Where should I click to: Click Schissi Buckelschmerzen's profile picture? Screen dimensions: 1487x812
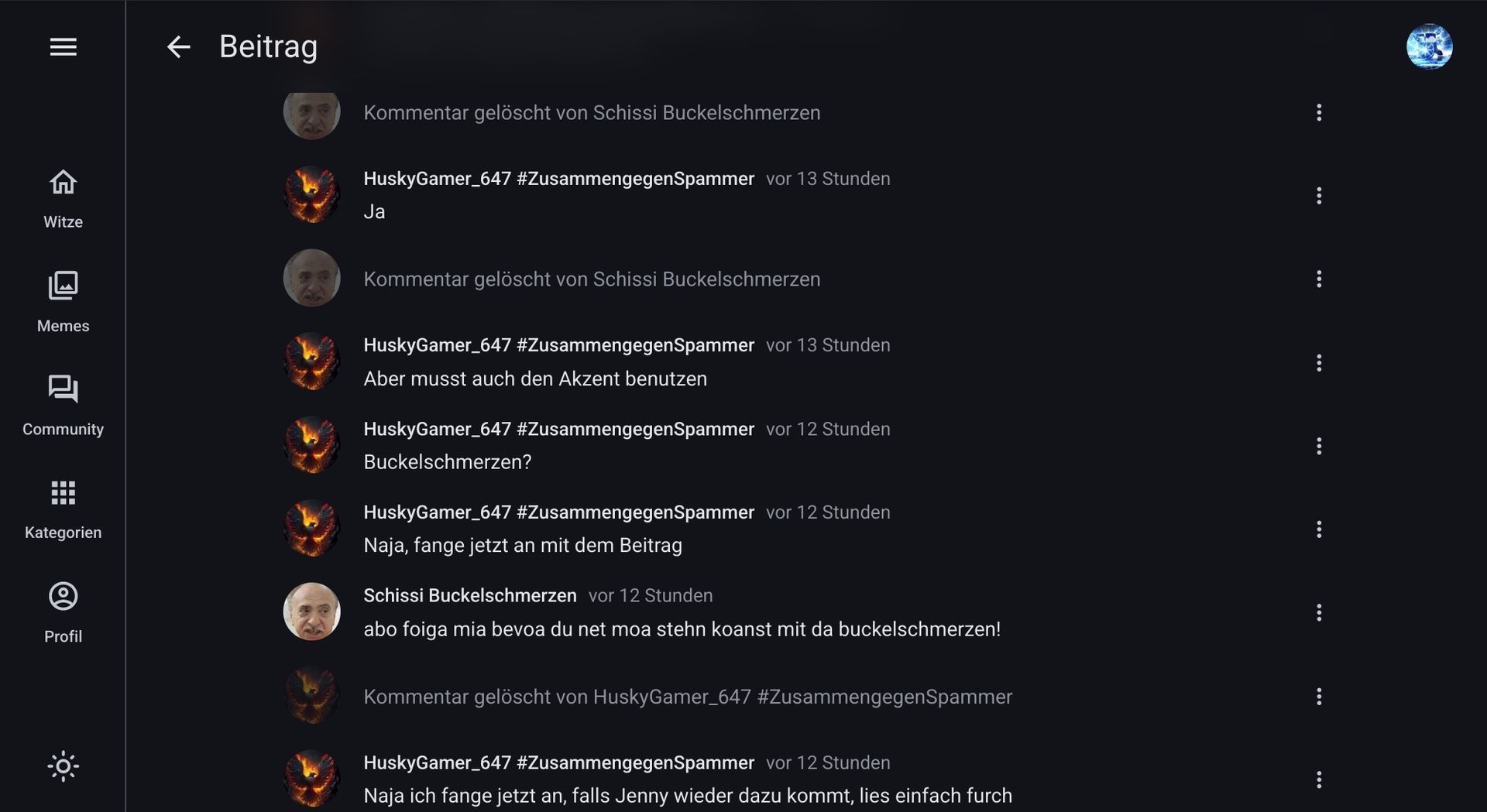coord(312,612)
